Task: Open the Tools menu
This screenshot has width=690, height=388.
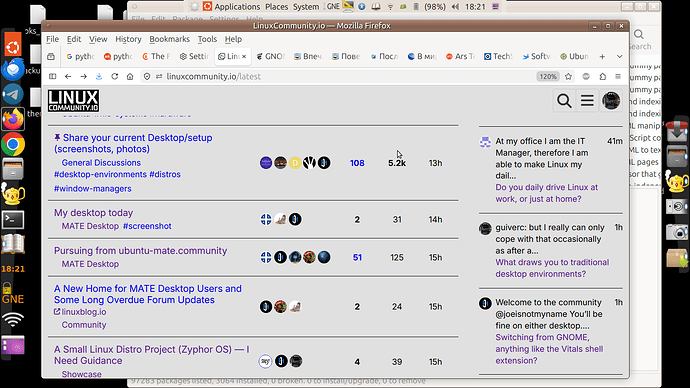Action: [207, 39]
